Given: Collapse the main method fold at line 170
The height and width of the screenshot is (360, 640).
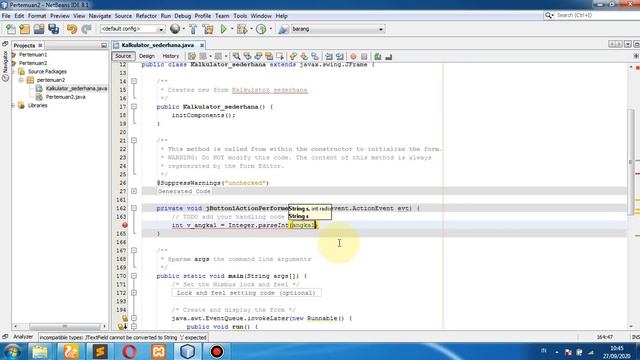Looking at the screenshot, I should tap(134, 276).
